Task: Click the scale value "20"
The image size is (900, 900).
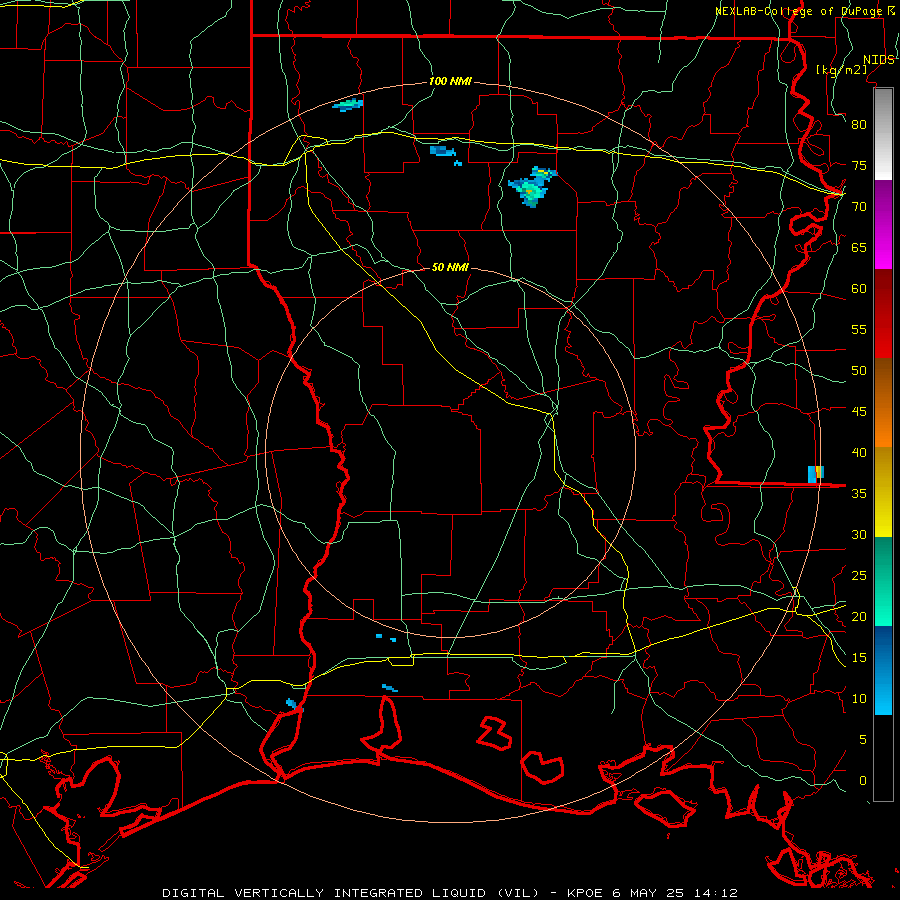Action: coord(859,616)
